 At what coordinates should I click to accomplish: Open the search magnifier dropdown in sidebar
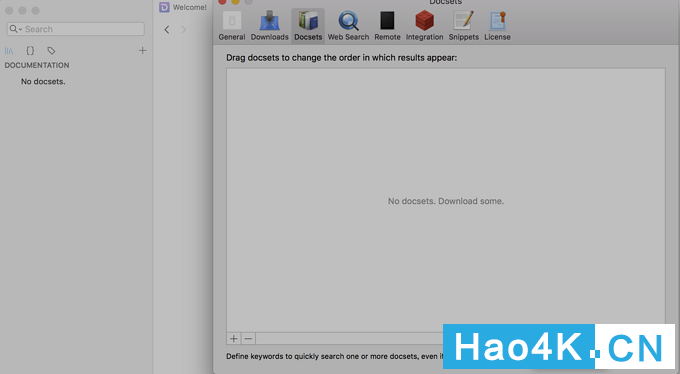pos(16,29)
